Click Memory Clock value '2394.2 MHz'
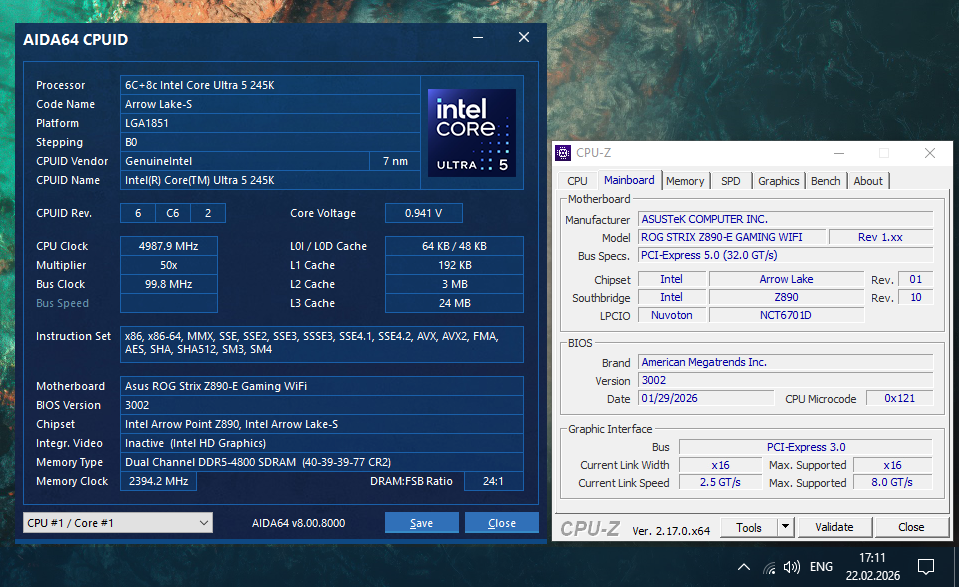 pos(158,481)
